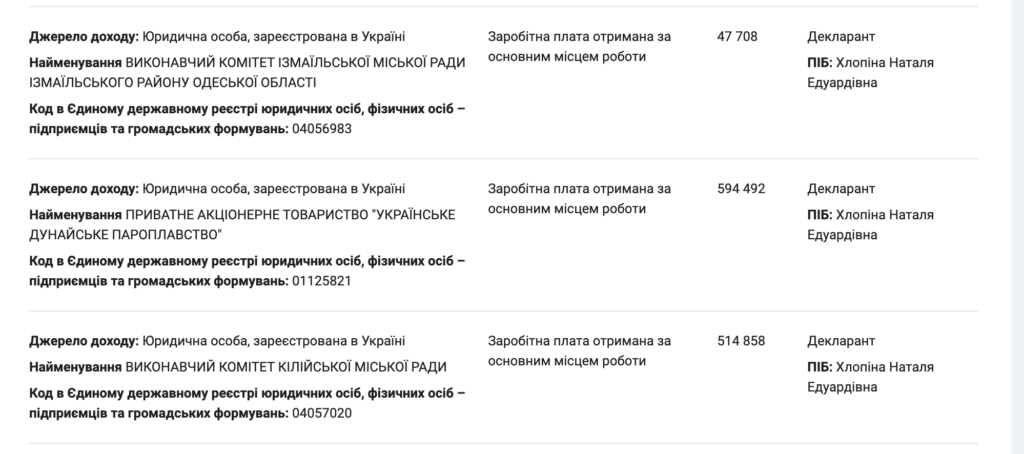Click the name ВИКОНАВЧИЙ КОМІТЕТ КІЛІЙСЬКОЇ МІСЬКОЇ РАДИ
Image resolution: width=1024 pixels, height=454 pixels.
click(x=285, y=366)
